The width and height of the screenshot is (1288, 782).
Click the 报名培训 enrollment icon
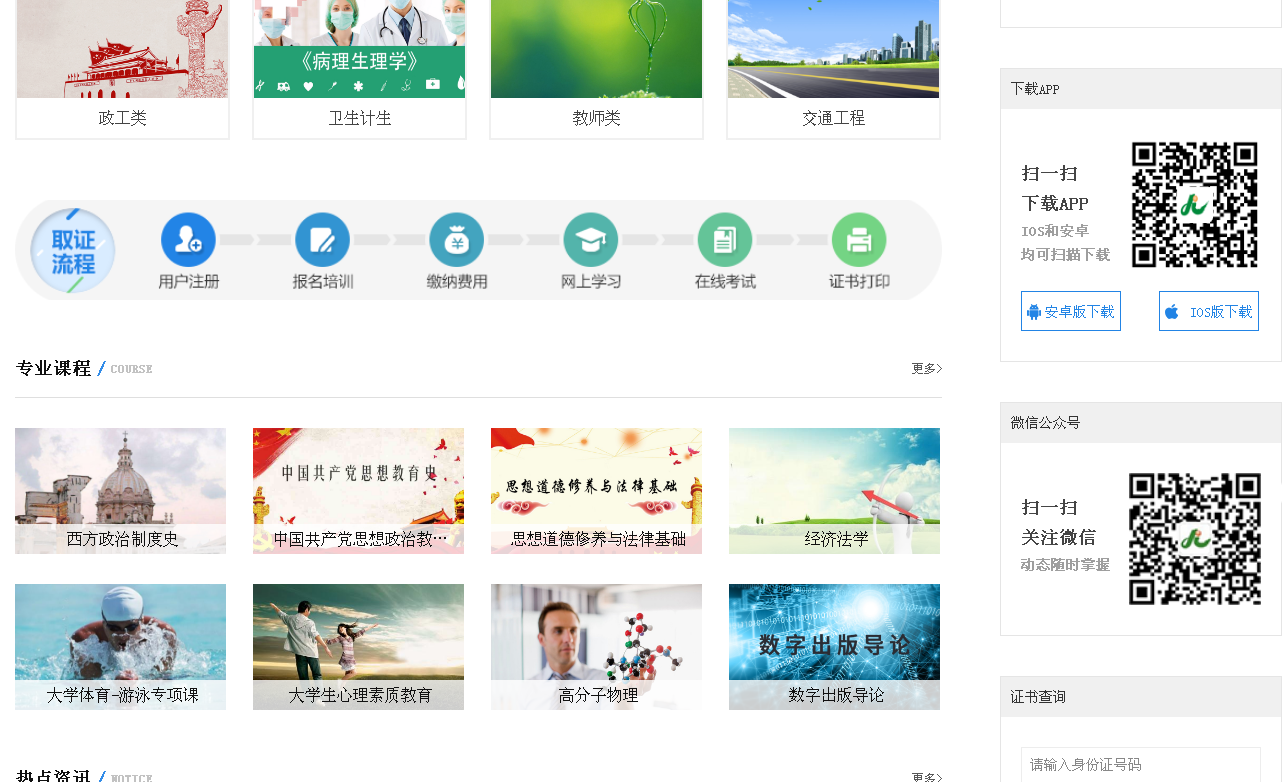pyautogui.click(x=322, y=240)
